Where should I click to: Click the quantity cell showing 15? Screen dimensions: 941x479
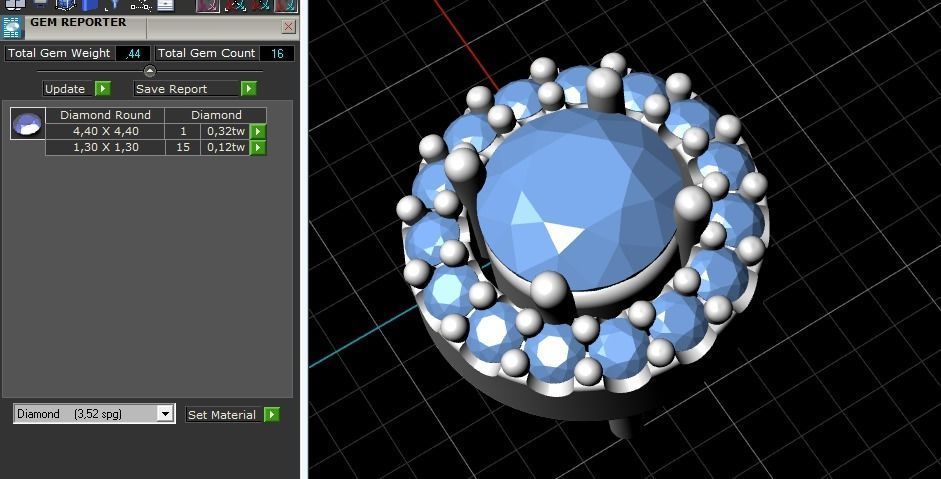click(x=183, y=148)
